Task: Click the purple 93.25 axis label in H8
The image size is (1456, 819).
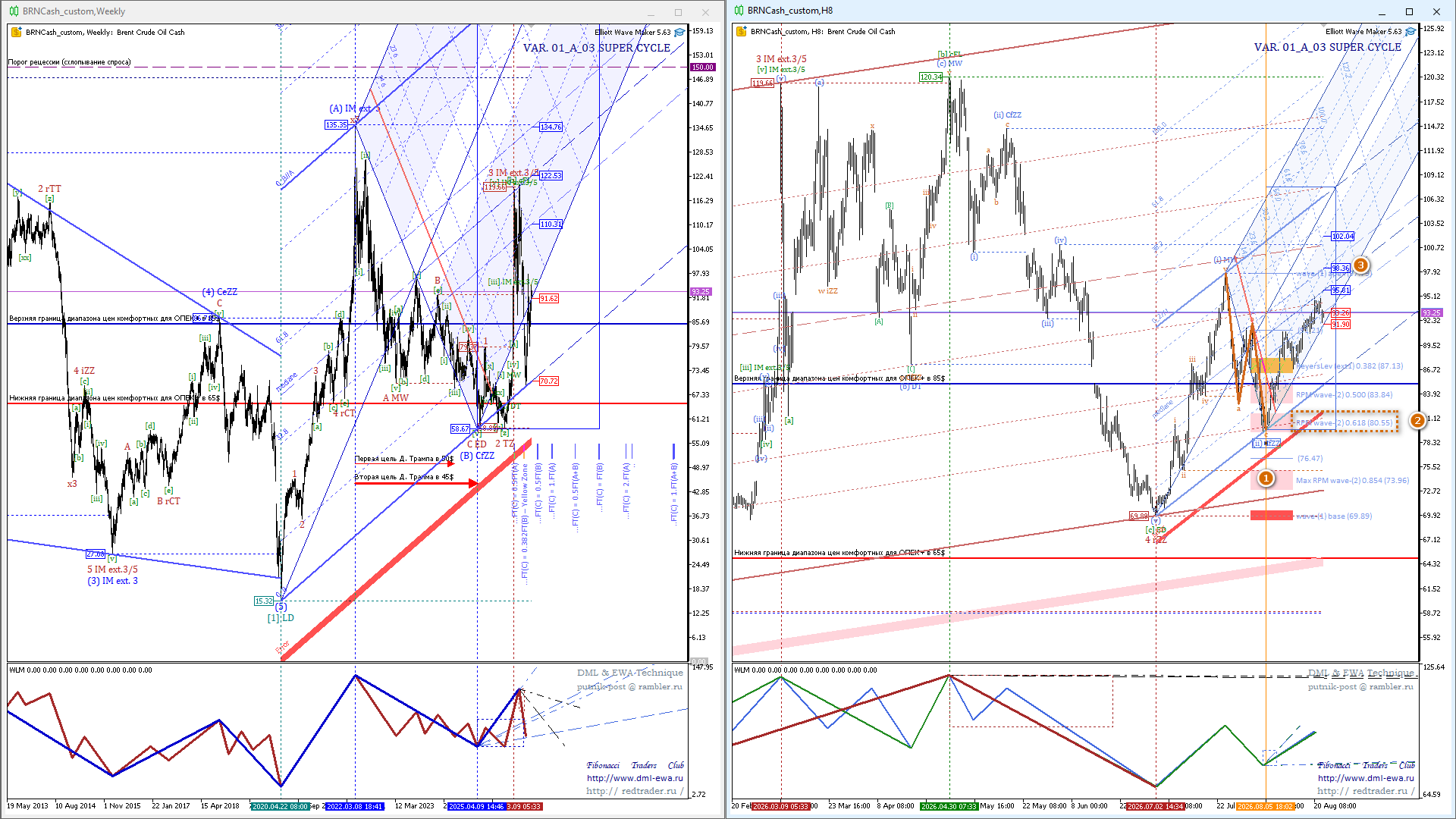Action: point(1431,313)
